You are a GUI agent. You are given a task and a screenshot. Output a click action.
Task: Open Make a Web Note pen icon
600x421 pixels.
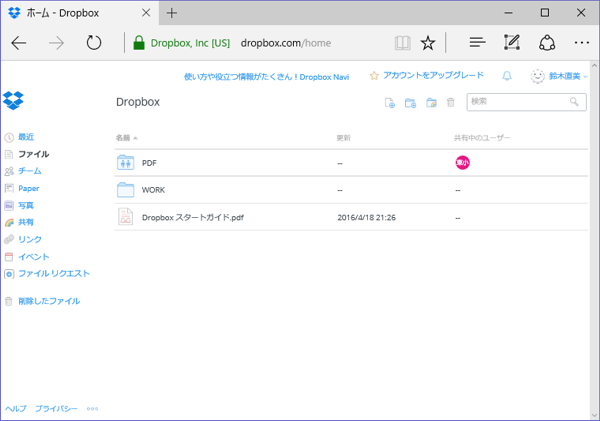512,42
